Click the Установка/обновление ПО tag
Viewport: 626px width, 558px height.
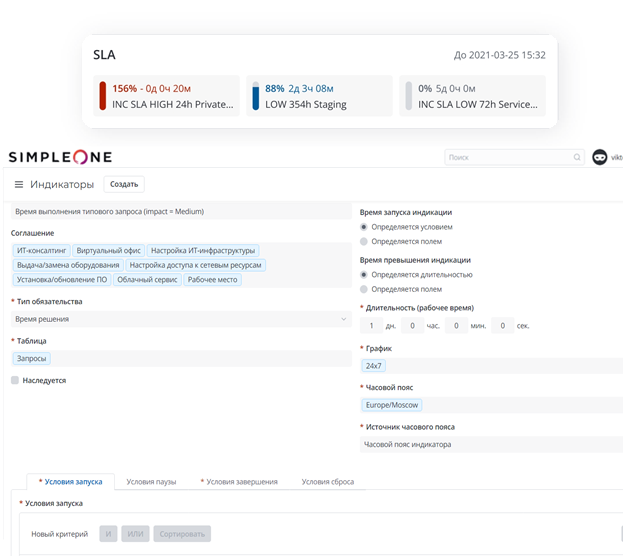(x=62, y=280)
